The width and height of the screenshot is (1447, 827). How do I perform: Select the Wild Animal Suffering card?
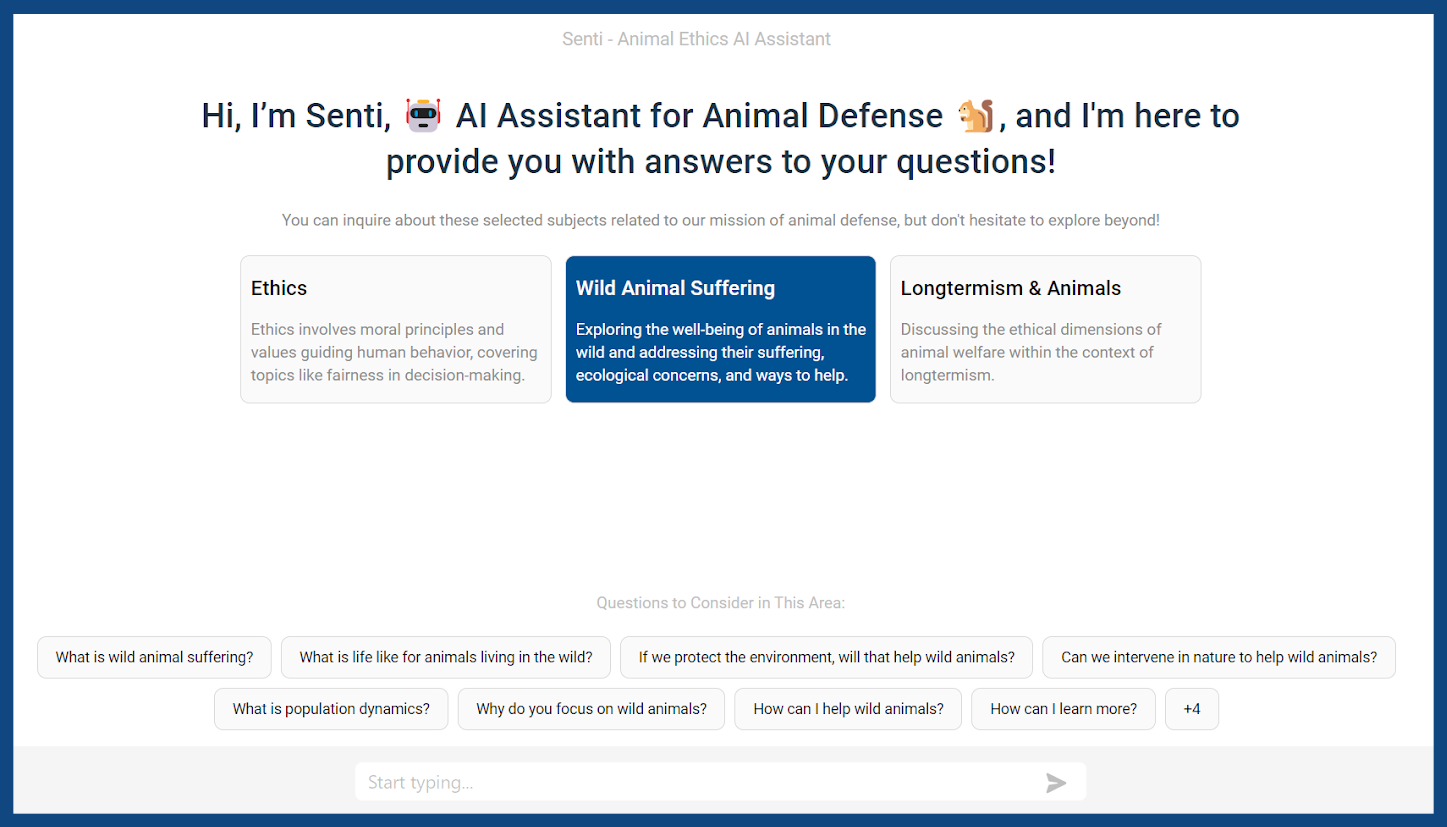pos(721,329)
